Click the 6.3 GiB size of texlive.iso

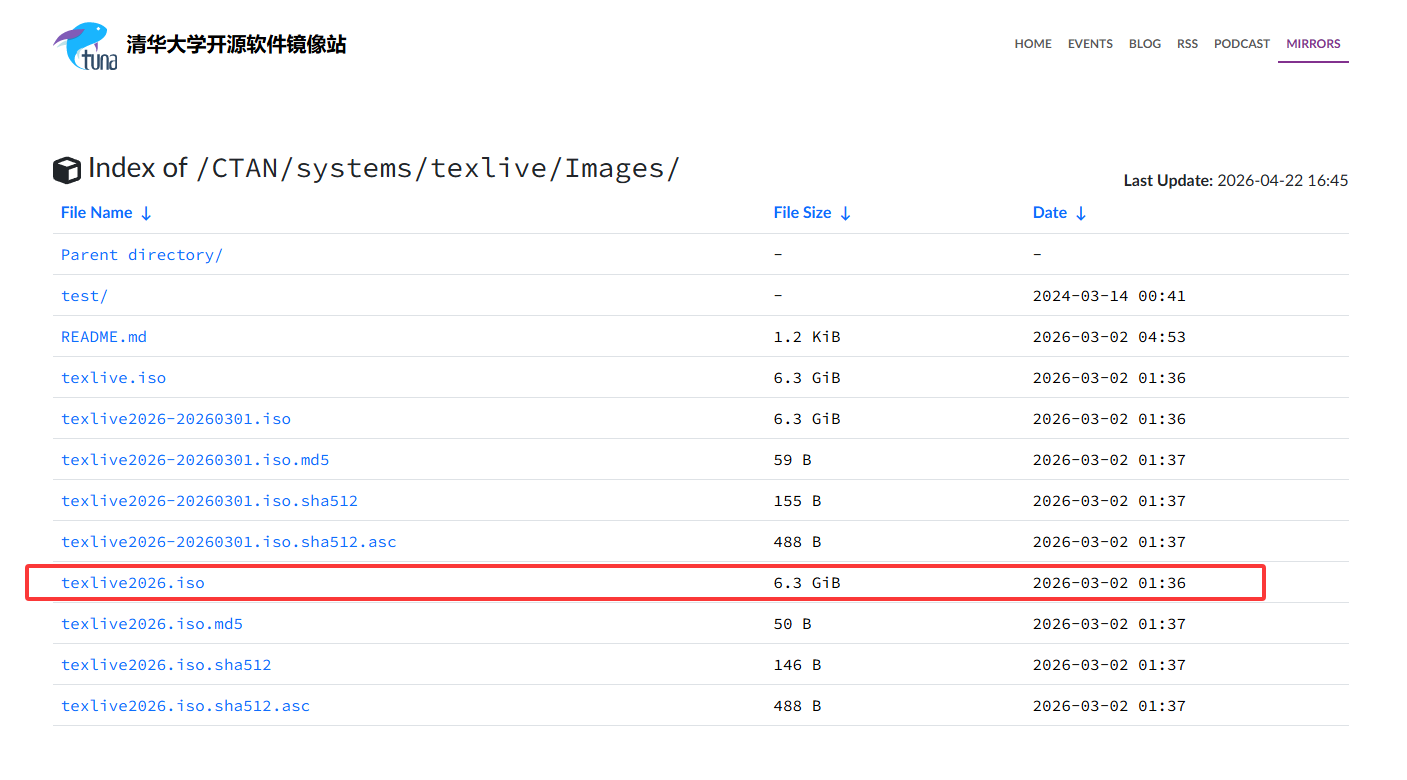coord(807,378)
